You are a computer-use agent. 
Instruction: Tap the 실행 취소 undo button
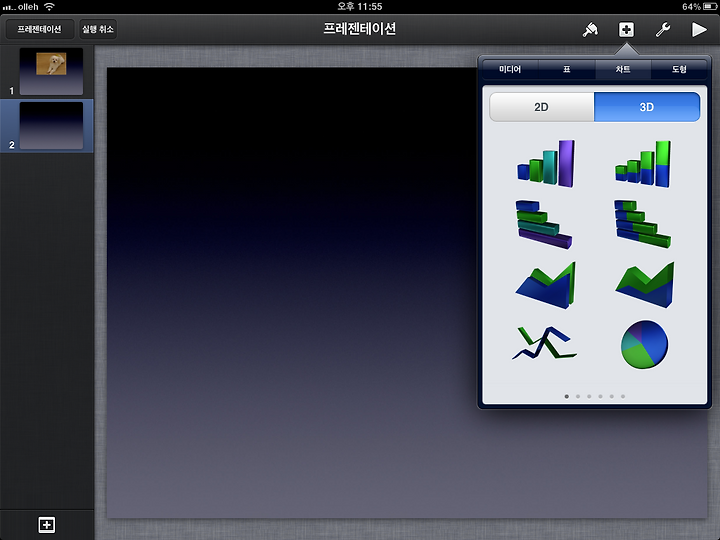tap(98, 29)
